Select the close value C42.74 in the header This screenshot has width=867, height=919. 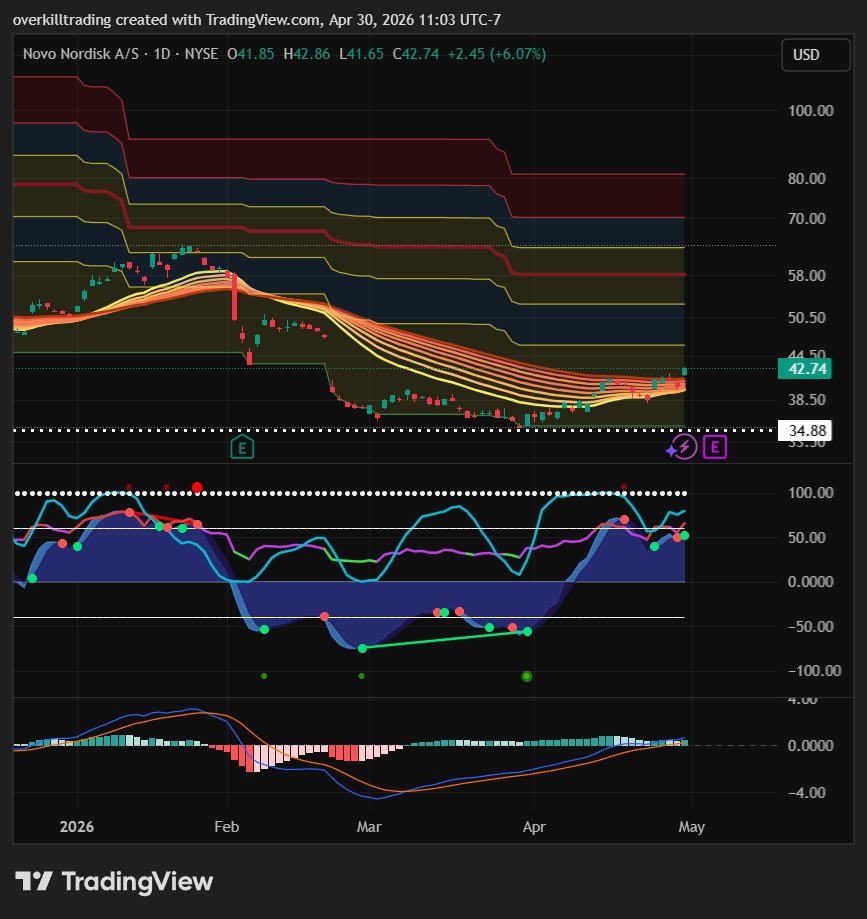(x=416, y=54)
